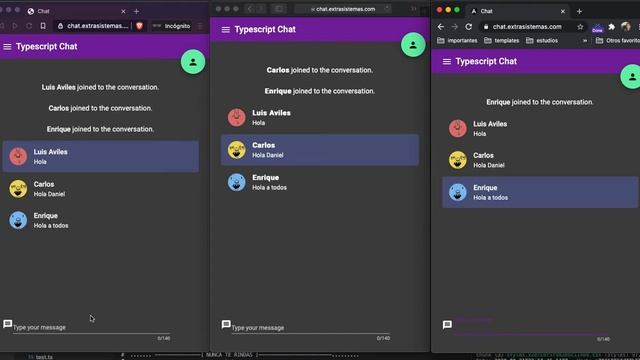
Task: Click Luis Aviles red avatar in right window
Action: pyautogui.click(x=458, y=129)
